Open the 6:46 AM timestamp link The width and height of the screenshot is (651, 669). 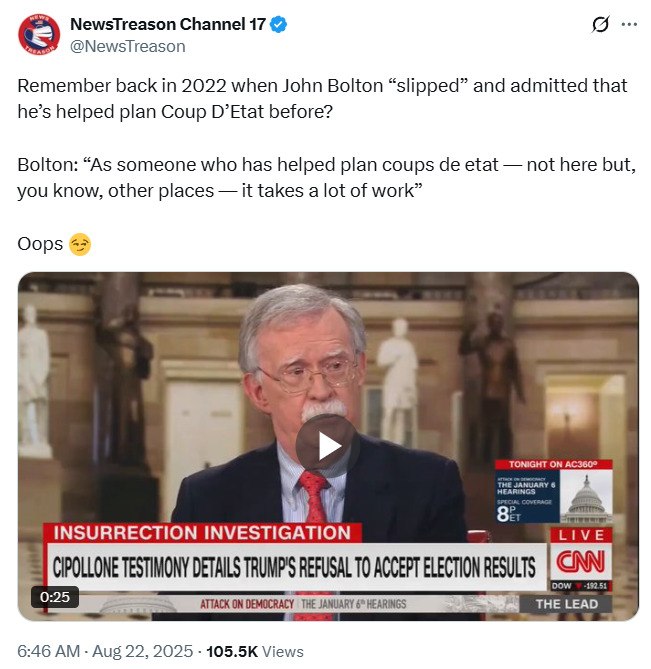pyautogui.click(x=49, y=652)
